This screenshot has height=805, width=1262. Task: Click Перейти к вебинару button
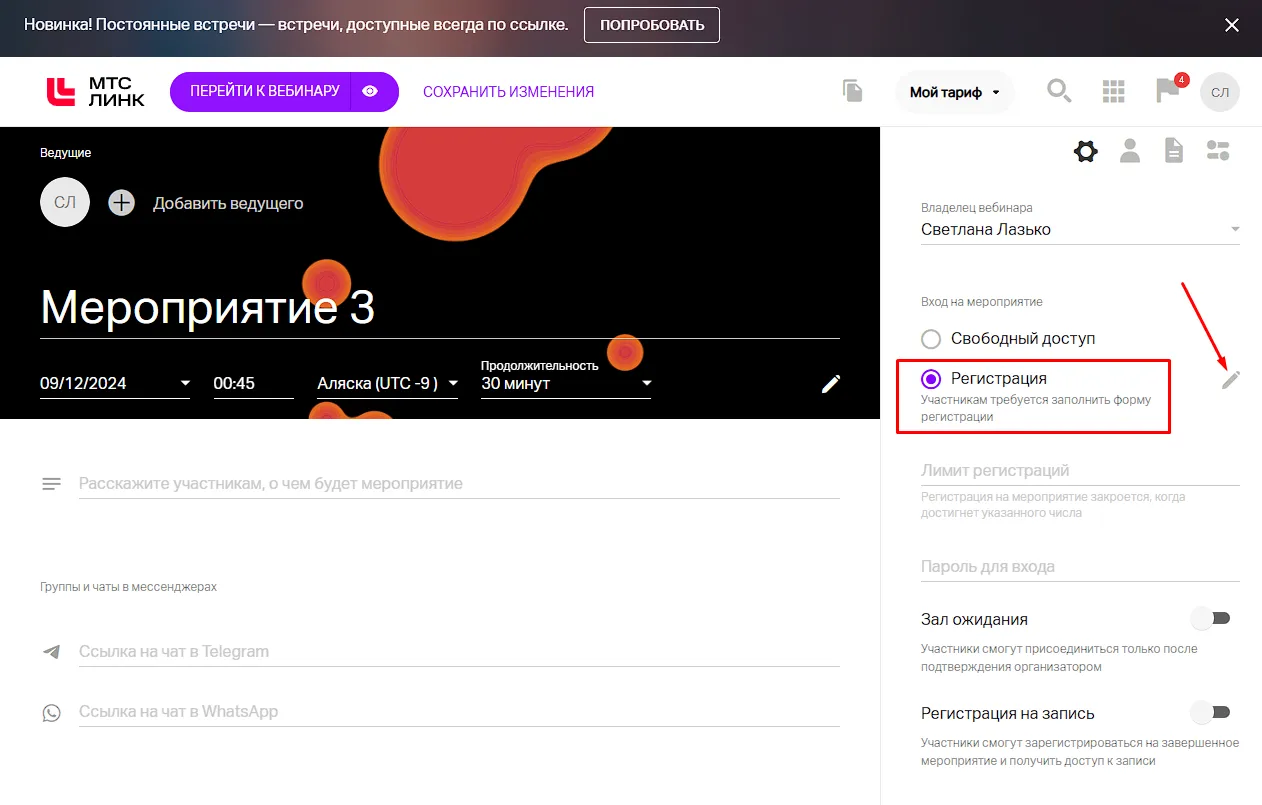[x=265, y=91]
